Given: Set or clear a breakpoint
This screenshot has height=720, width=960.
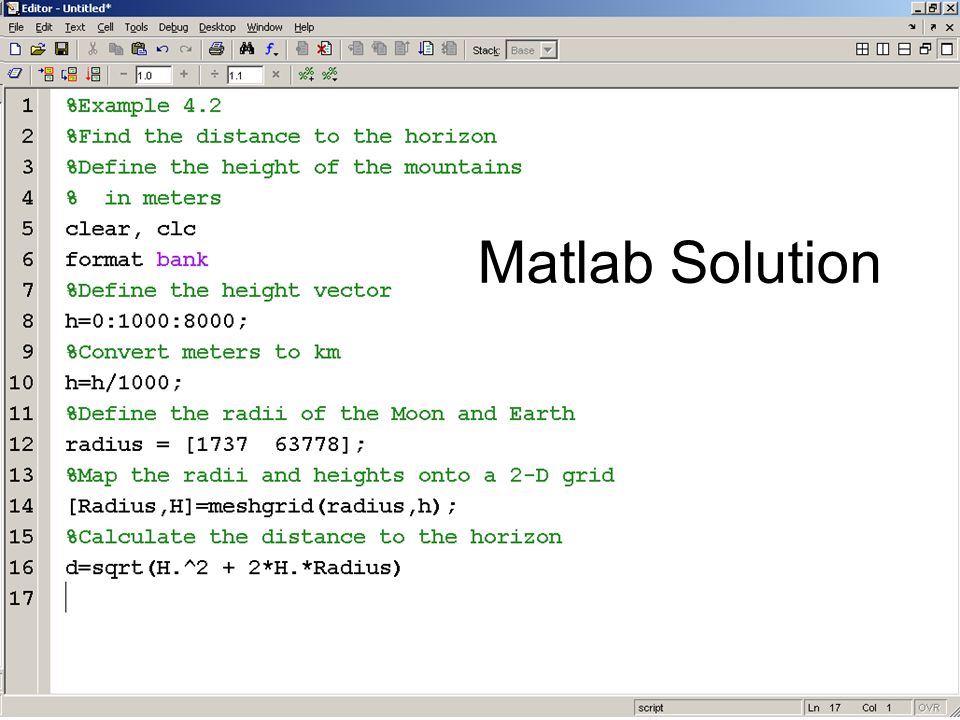Looking at the screenshot, I should 301,50.
